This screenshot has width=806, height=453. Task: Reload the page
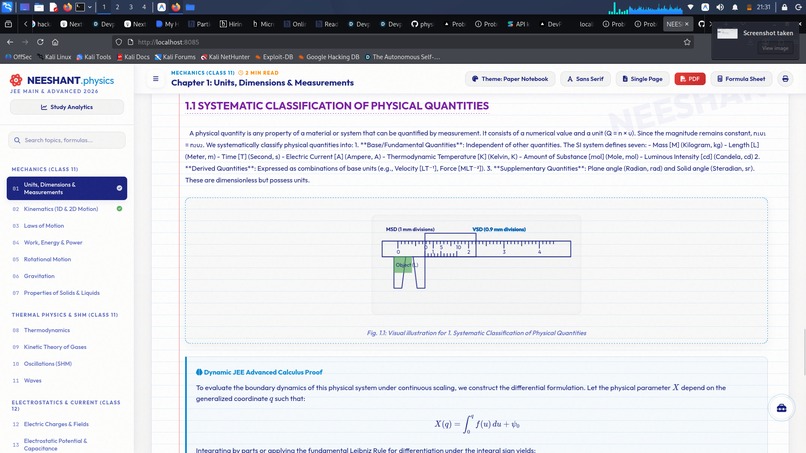pos(40,42)
